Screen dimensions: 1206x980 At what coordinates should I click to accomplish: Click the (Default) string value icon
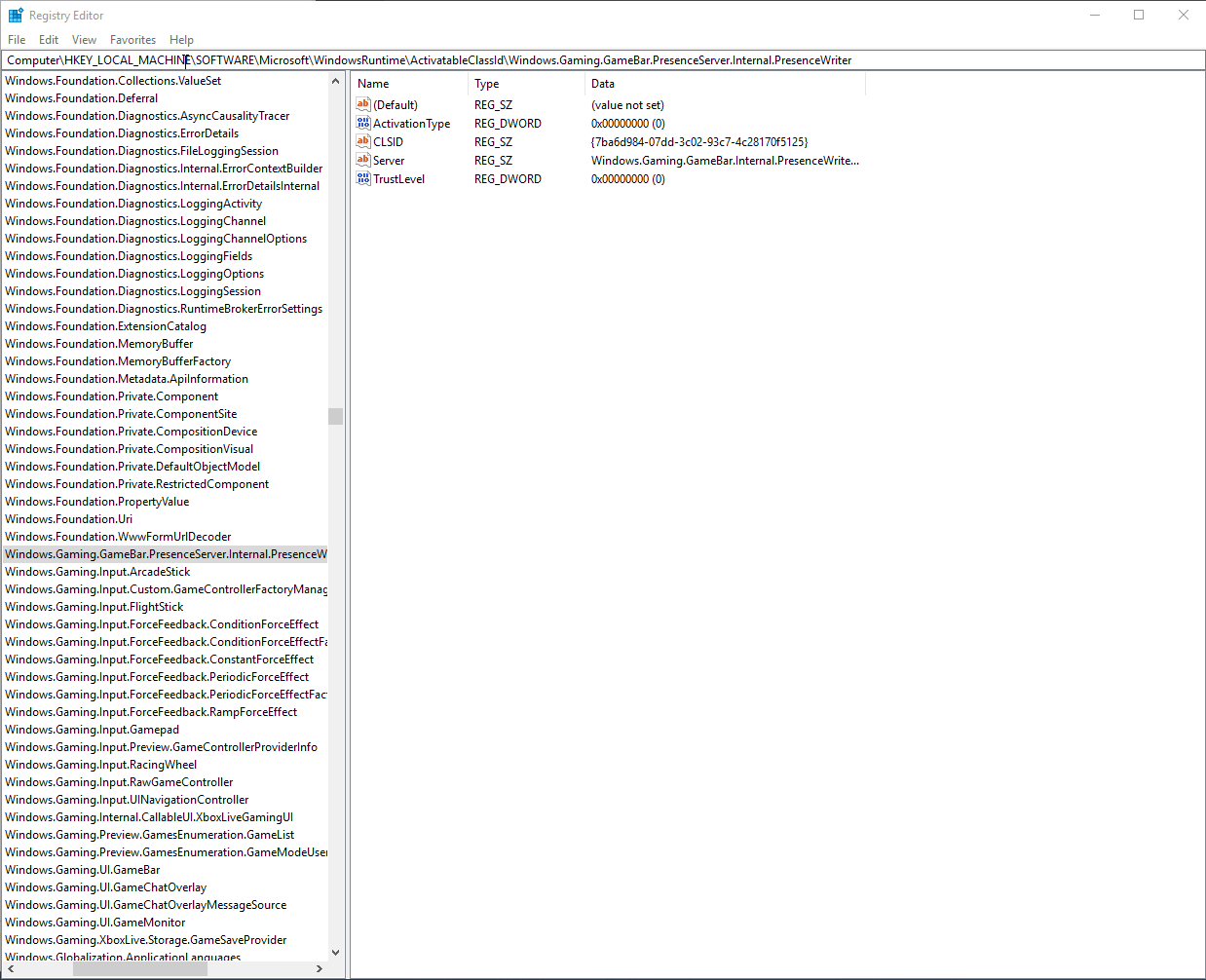coord(363,104)
